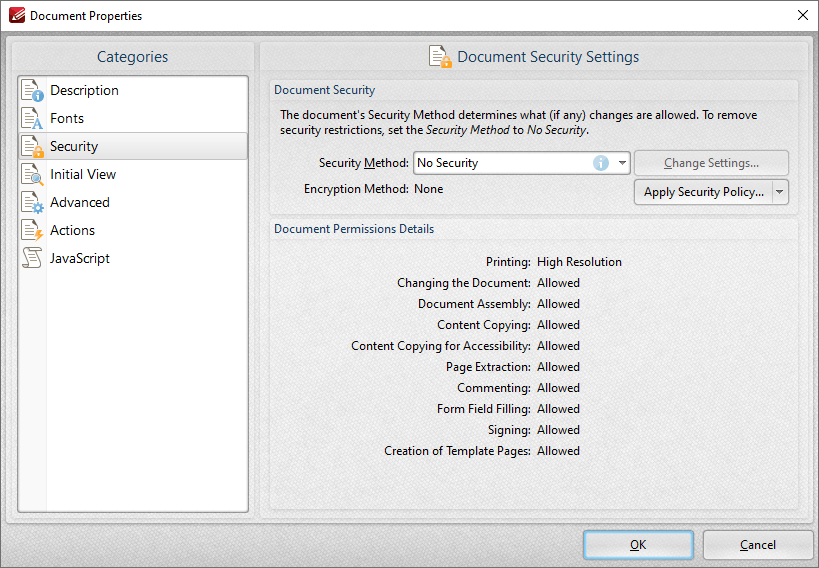Open the Actions category
Image resolution: width=819 pixels, height=568 pixels.
click(133, 230)
